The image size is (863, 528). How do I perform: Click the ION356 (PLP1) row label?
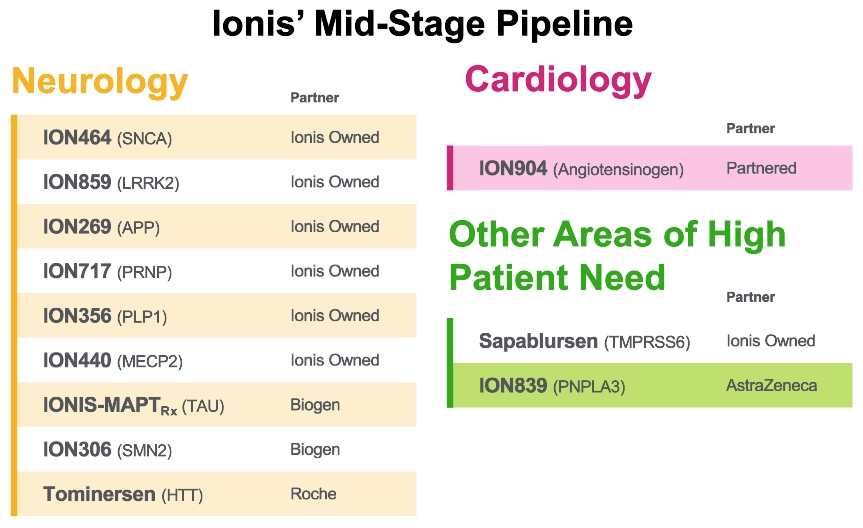click(x=105, y=316)
